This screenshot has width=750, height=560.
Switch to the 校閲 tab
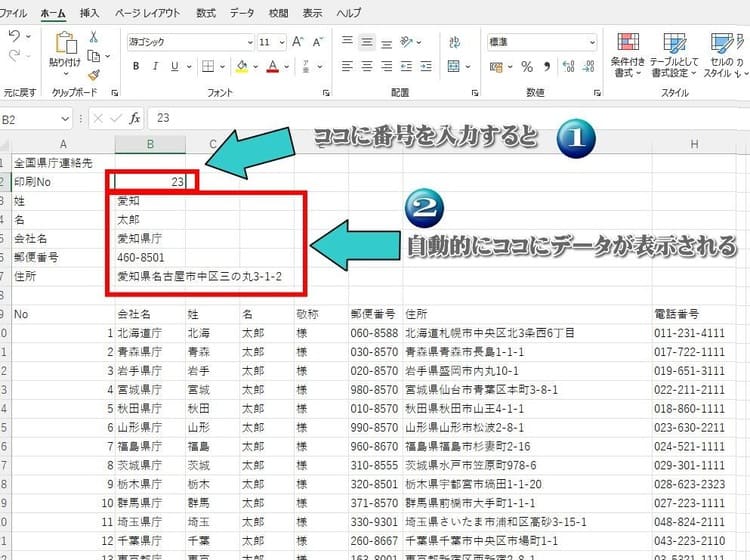278,13
